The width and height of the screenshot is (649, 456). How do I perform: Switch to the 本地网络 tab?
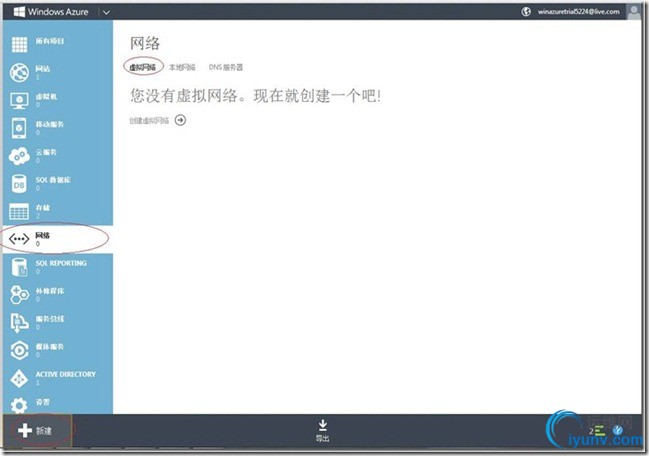[182, 67]
